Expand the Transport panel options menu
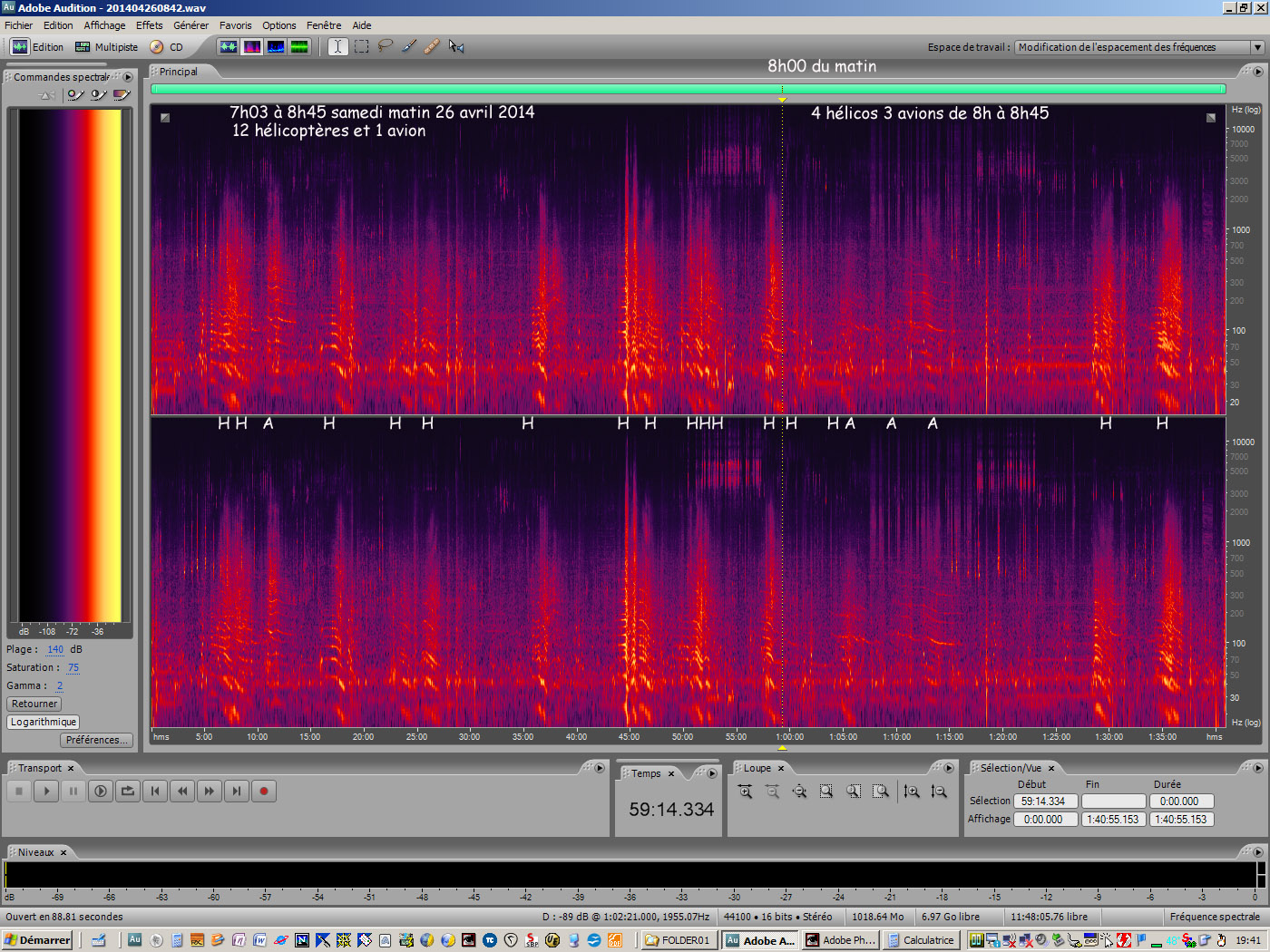This screenshot has height=952, width=1270. tap(599, 768)
